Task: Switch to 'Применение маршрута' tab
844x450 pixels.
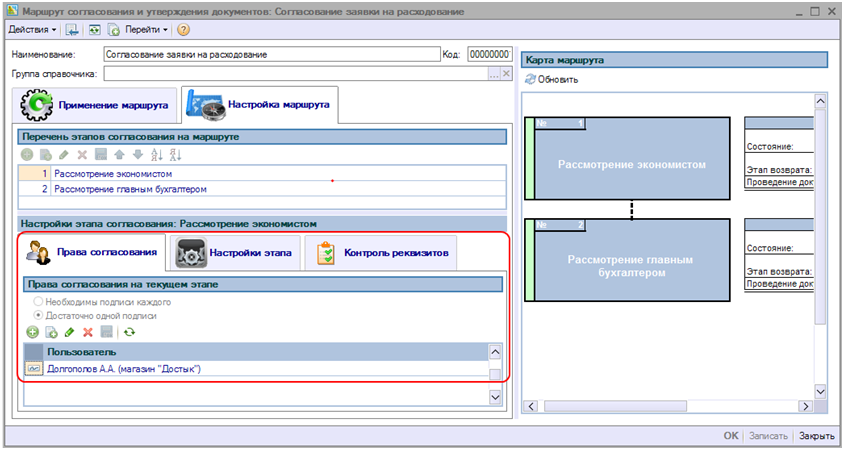Action: pyautogui.click(x=95, y=104)
